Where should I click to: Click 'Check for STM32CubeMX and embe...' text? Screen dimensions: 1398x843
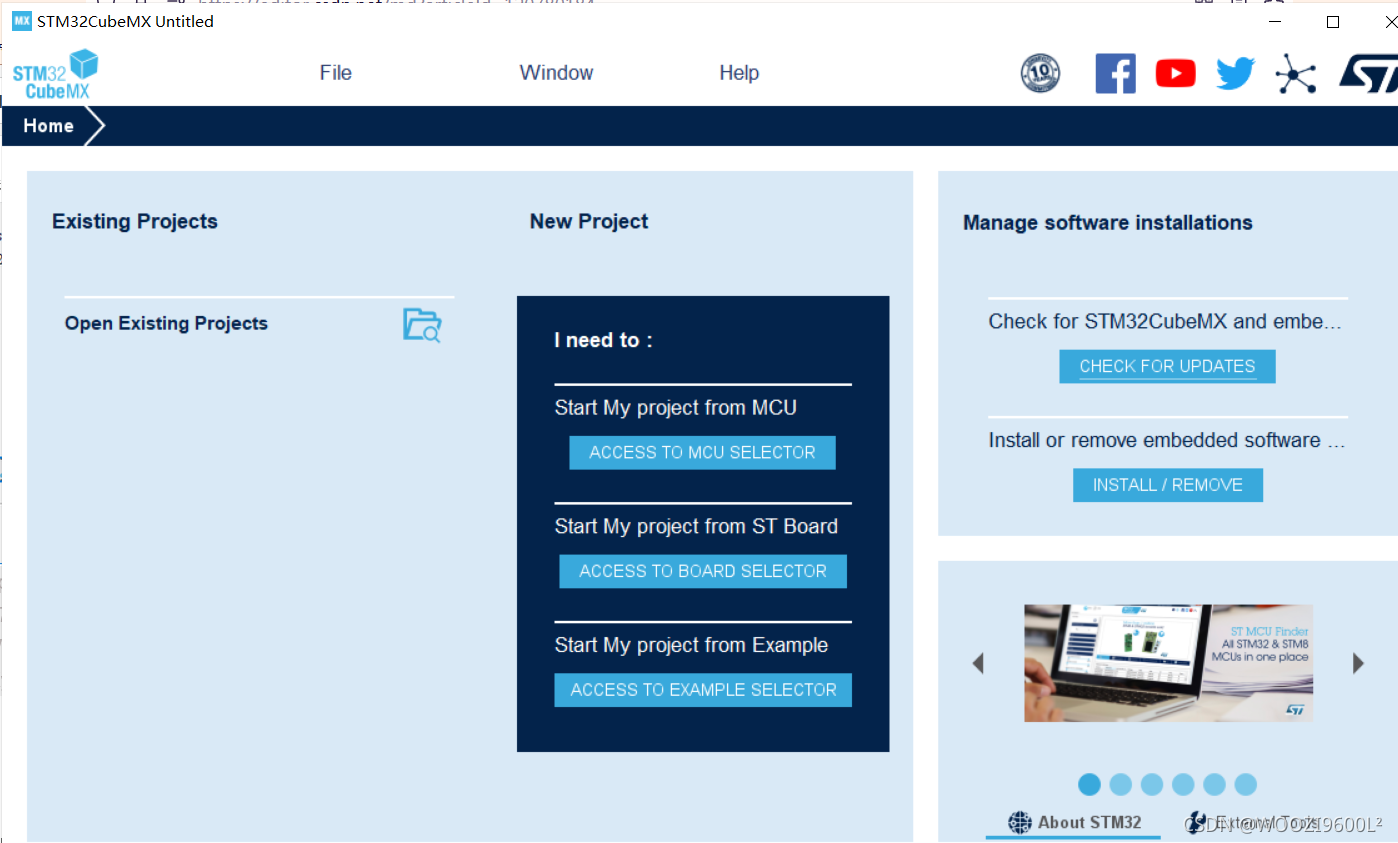click(1165, 321)
